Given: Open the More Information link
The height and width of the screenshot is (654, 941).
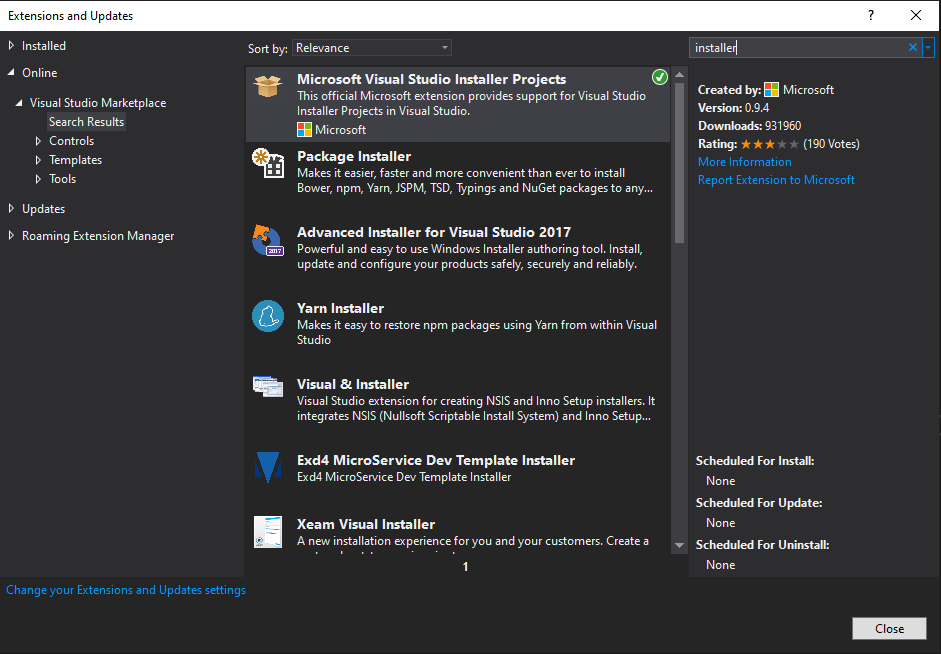Looking at the screenshot, I should point(744,162).
